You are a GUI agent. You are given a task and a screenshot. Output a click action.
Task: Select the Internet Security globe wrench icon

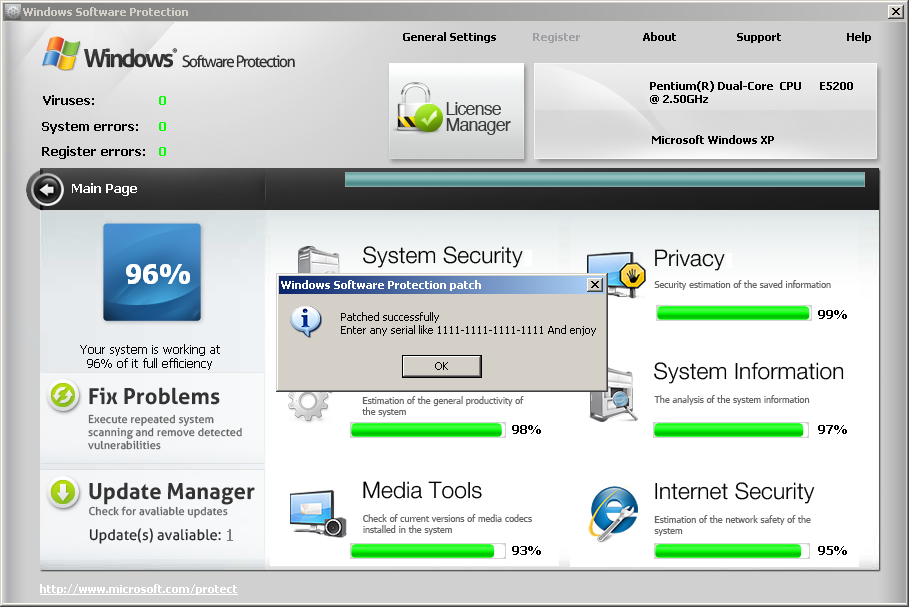[x=613, y=514]
